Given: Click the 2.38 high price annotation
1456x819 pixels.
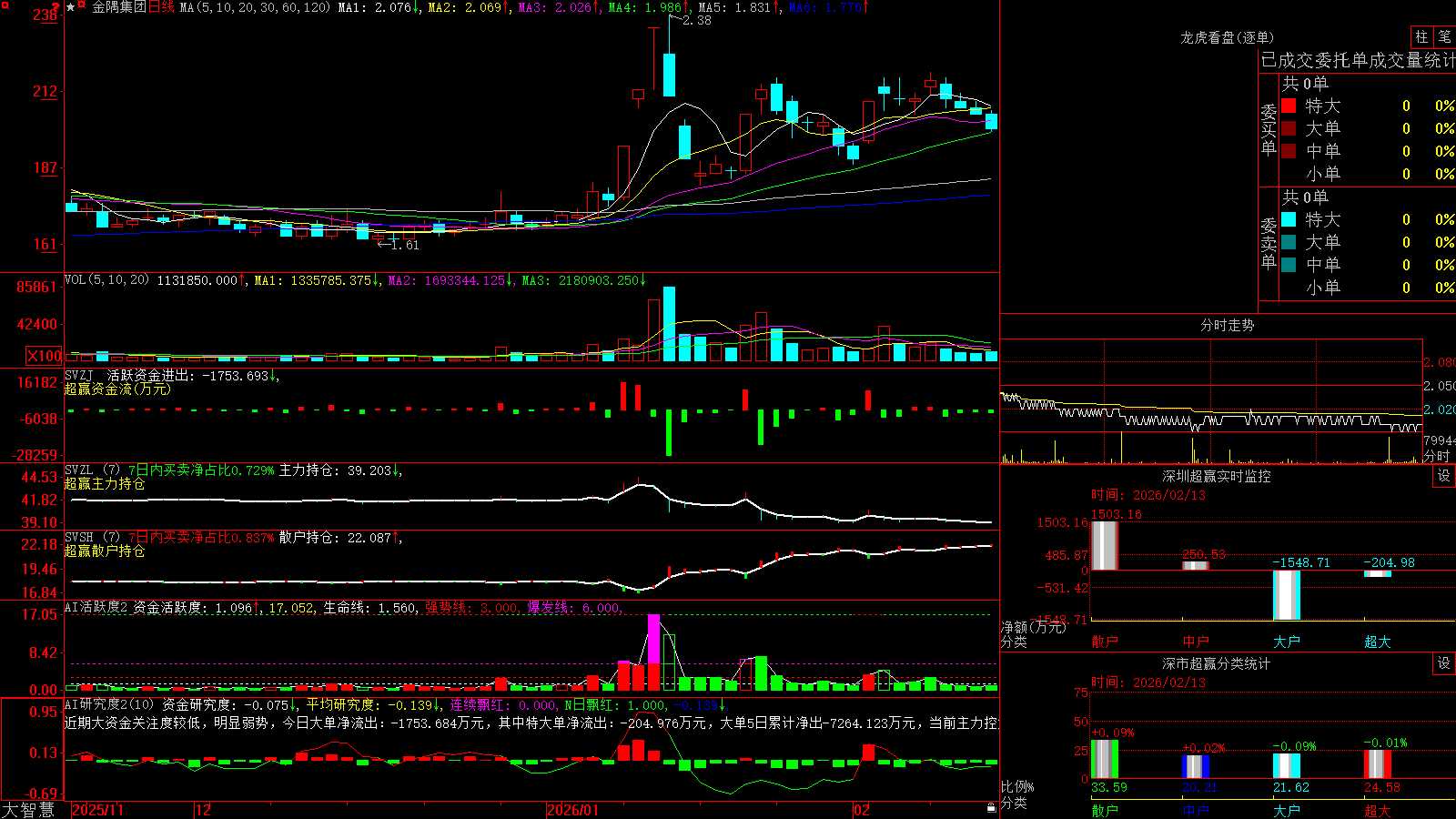Looking at the screenshot, I should [x=696, y=20].
